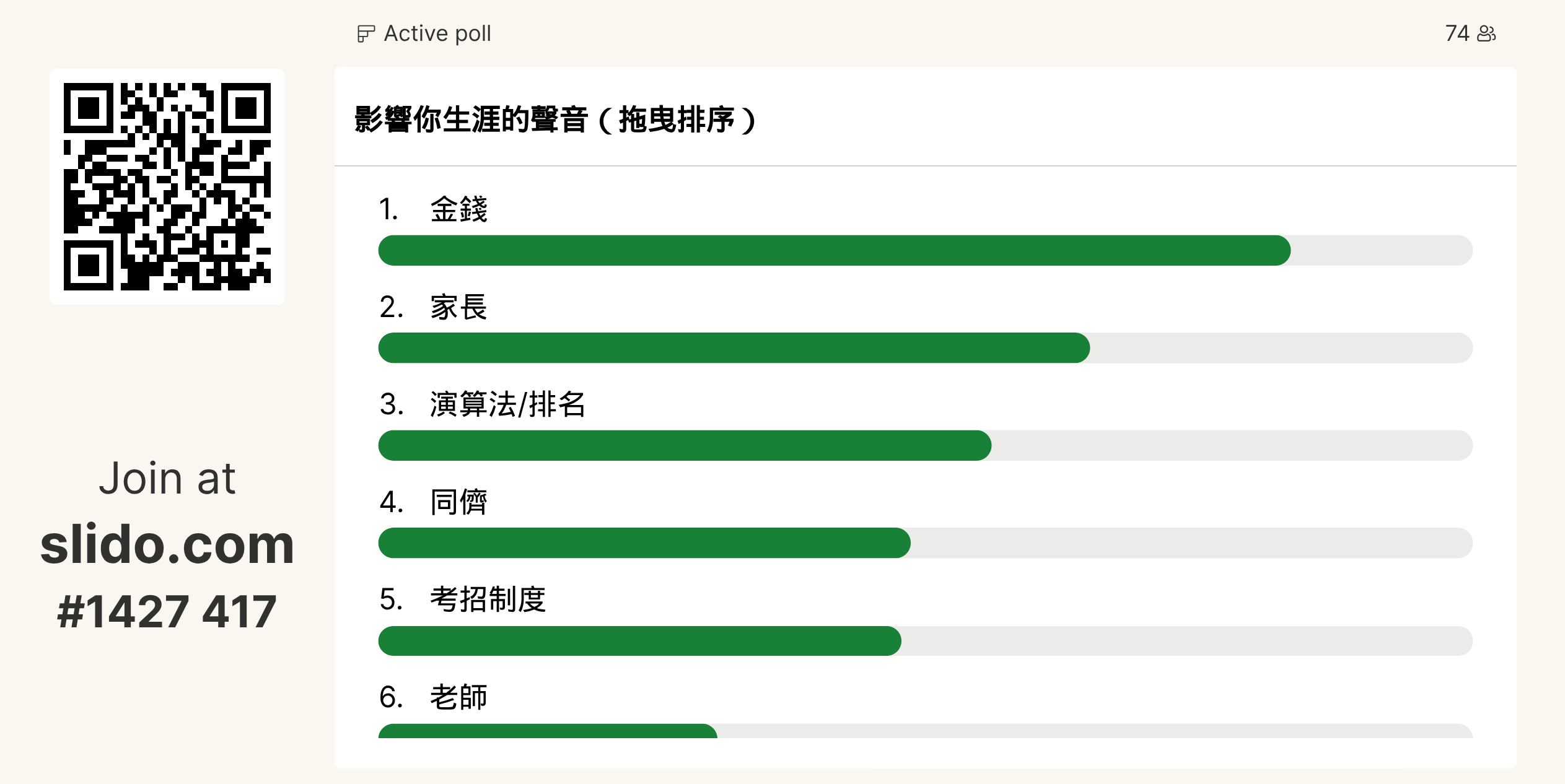The image size is (1565, 784).
Task: Click the 74 participants number
Action: [x=1457, y=33]
